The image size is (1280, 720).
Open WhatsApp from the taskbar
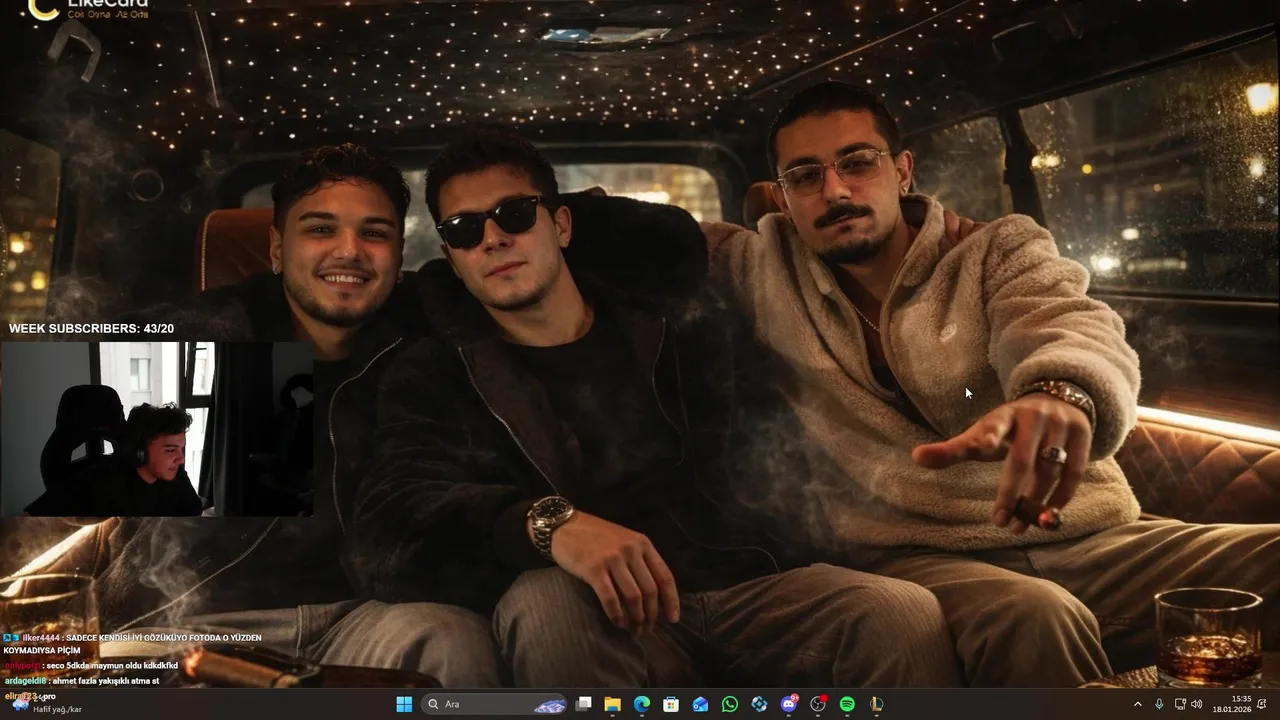pos(730,704)
